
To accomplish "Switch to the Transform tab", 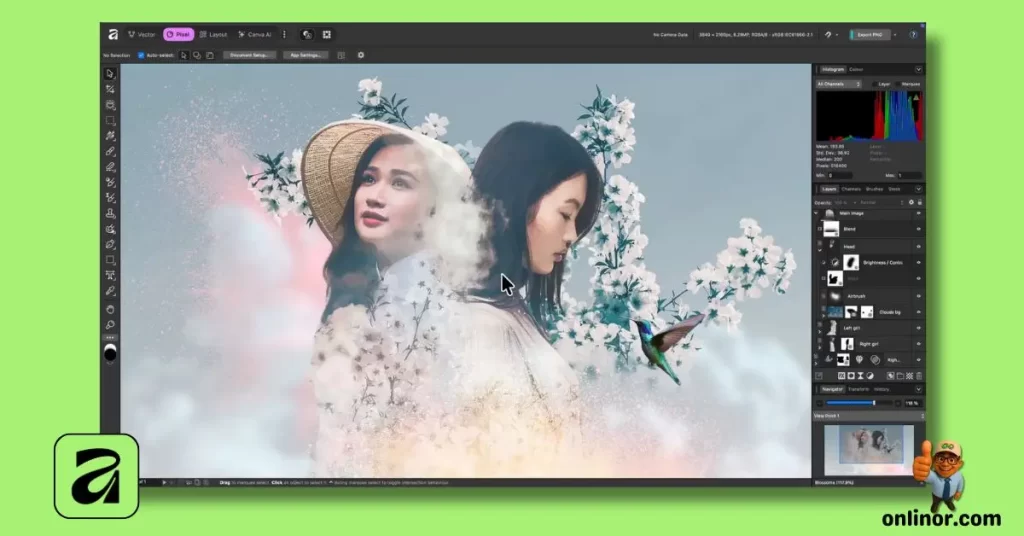I will click(x=858, y=389).
